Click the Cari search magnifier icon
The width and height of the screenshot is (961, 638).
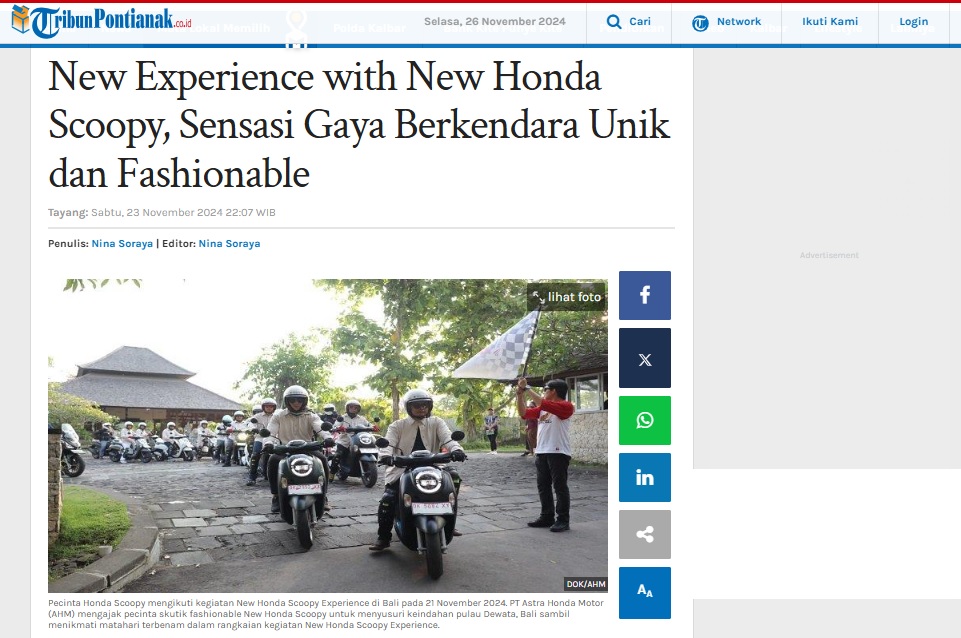(x=613, y=23)
